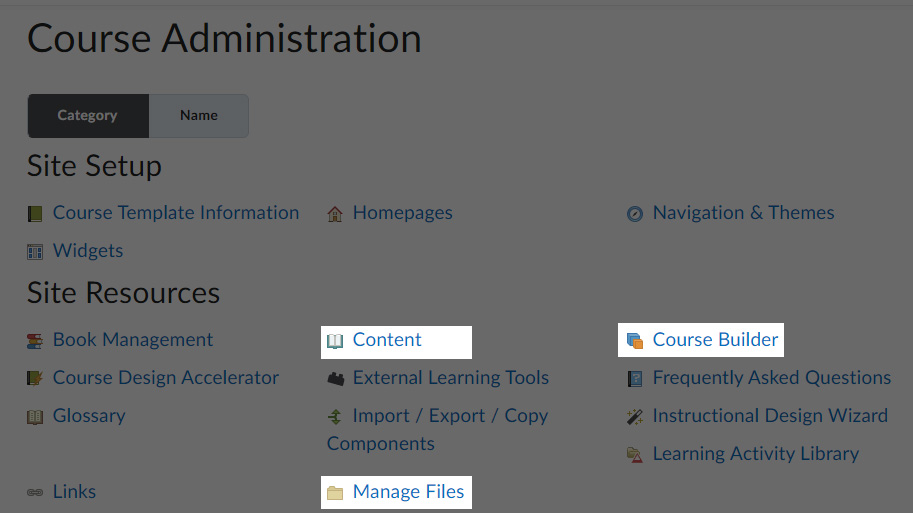Click the Instructional Design Wizard wand icon
The image size is (913, 513).
pos(635,417)
